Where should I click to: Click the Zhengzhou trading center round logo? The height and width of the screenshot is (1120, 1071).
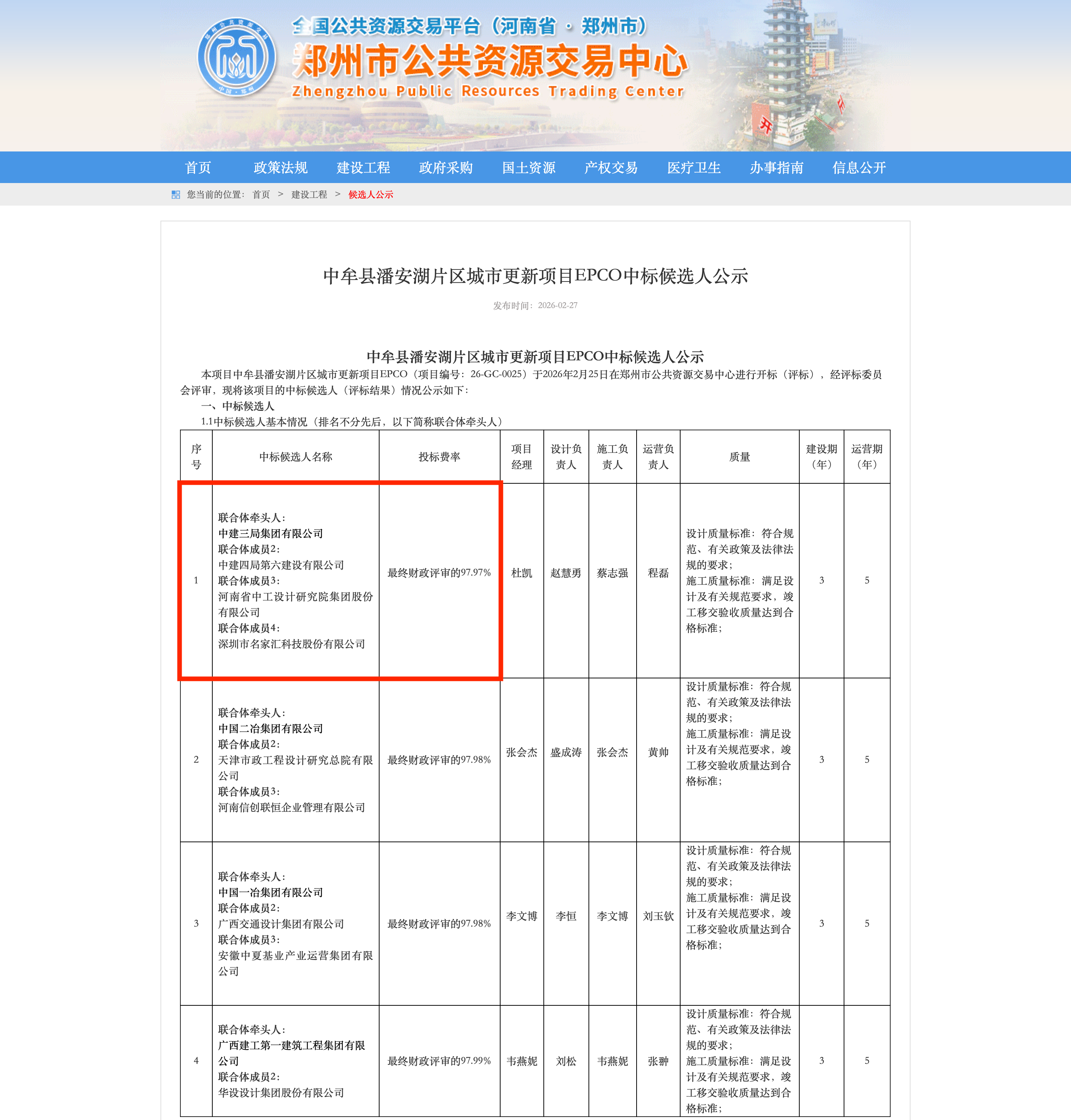click(236, 57)
